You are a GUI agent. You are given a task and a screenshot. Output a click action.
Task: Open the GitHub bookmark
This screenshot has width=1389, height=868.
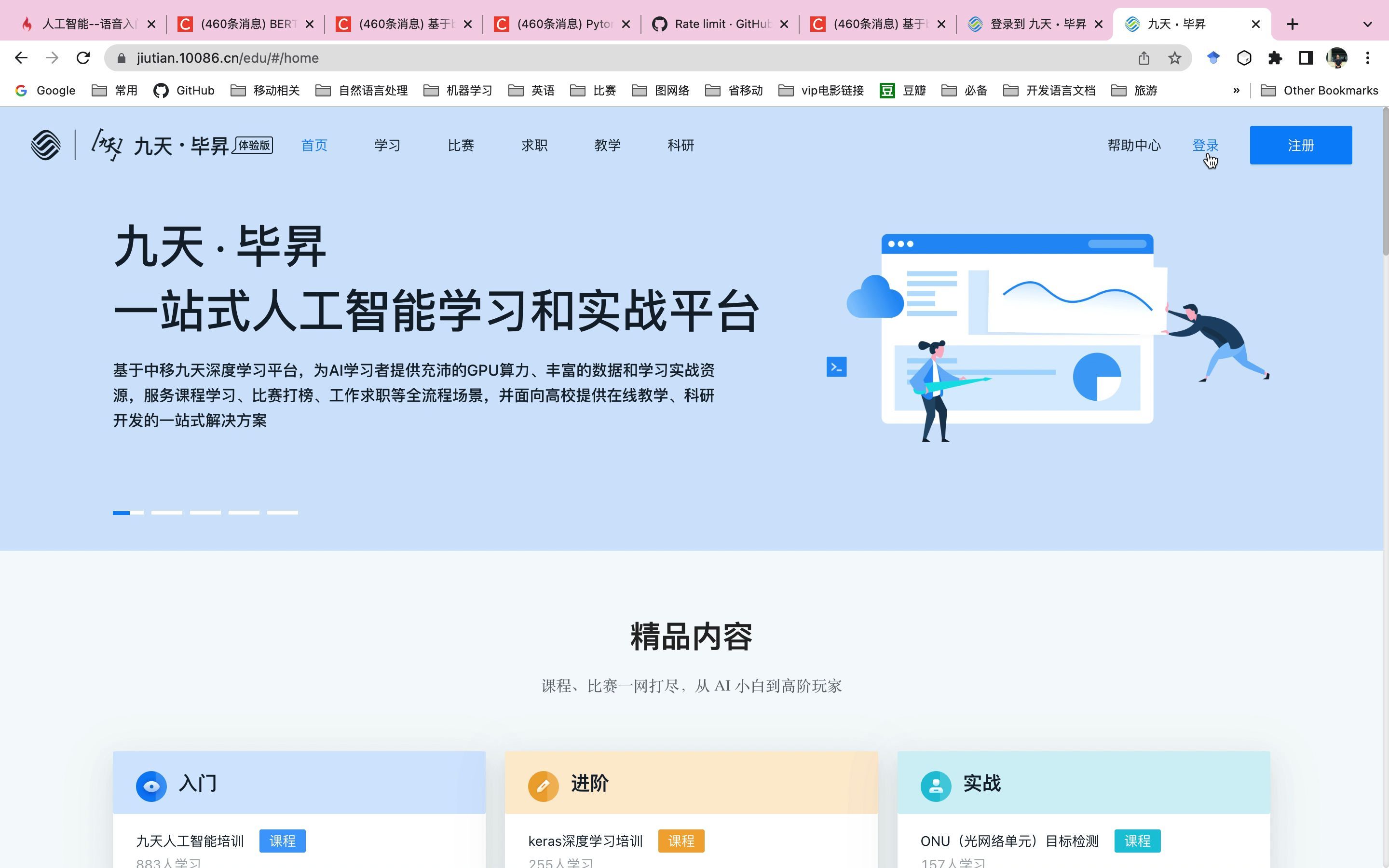(x=184, y=90)
